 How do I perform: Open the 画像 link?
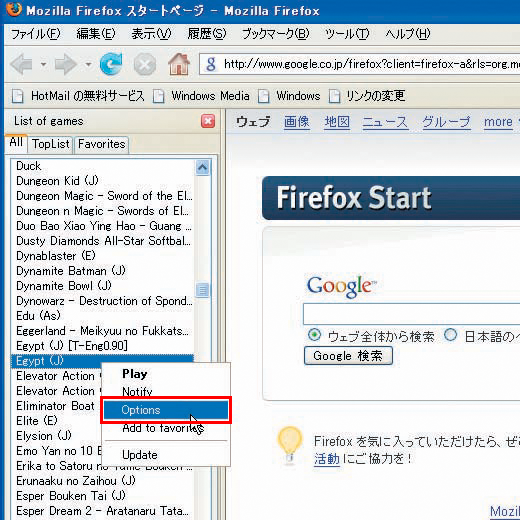[x=297, y=122]
